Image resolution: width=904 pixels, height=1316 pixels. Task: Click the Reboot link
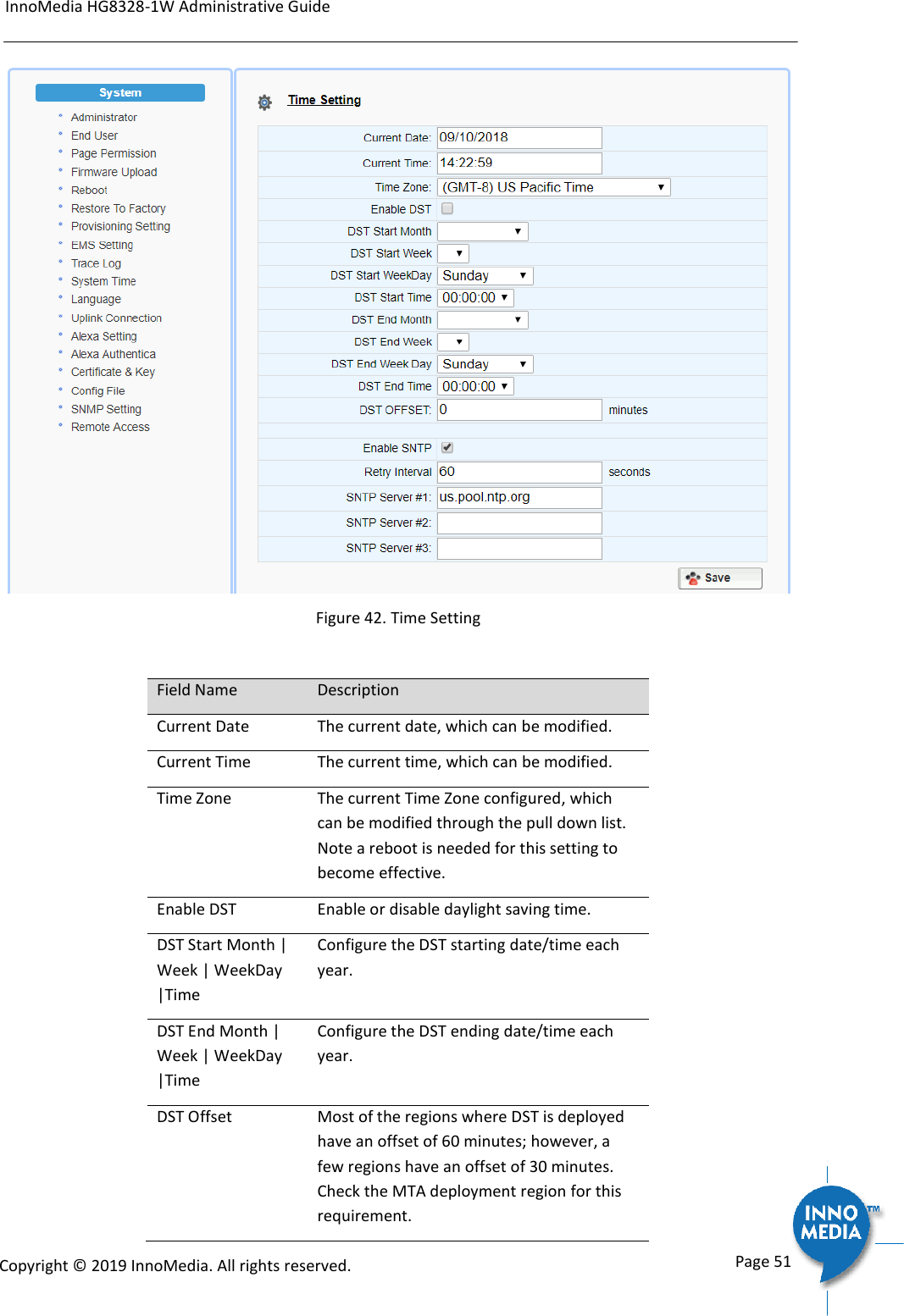point(88,190)
